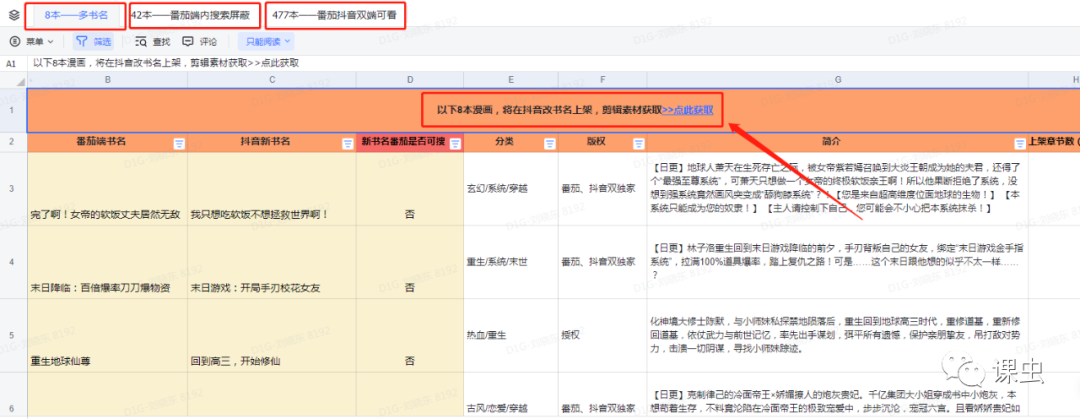
Task: Open filter dropdown for 版权 column
Action: click(x=638, y=143)
